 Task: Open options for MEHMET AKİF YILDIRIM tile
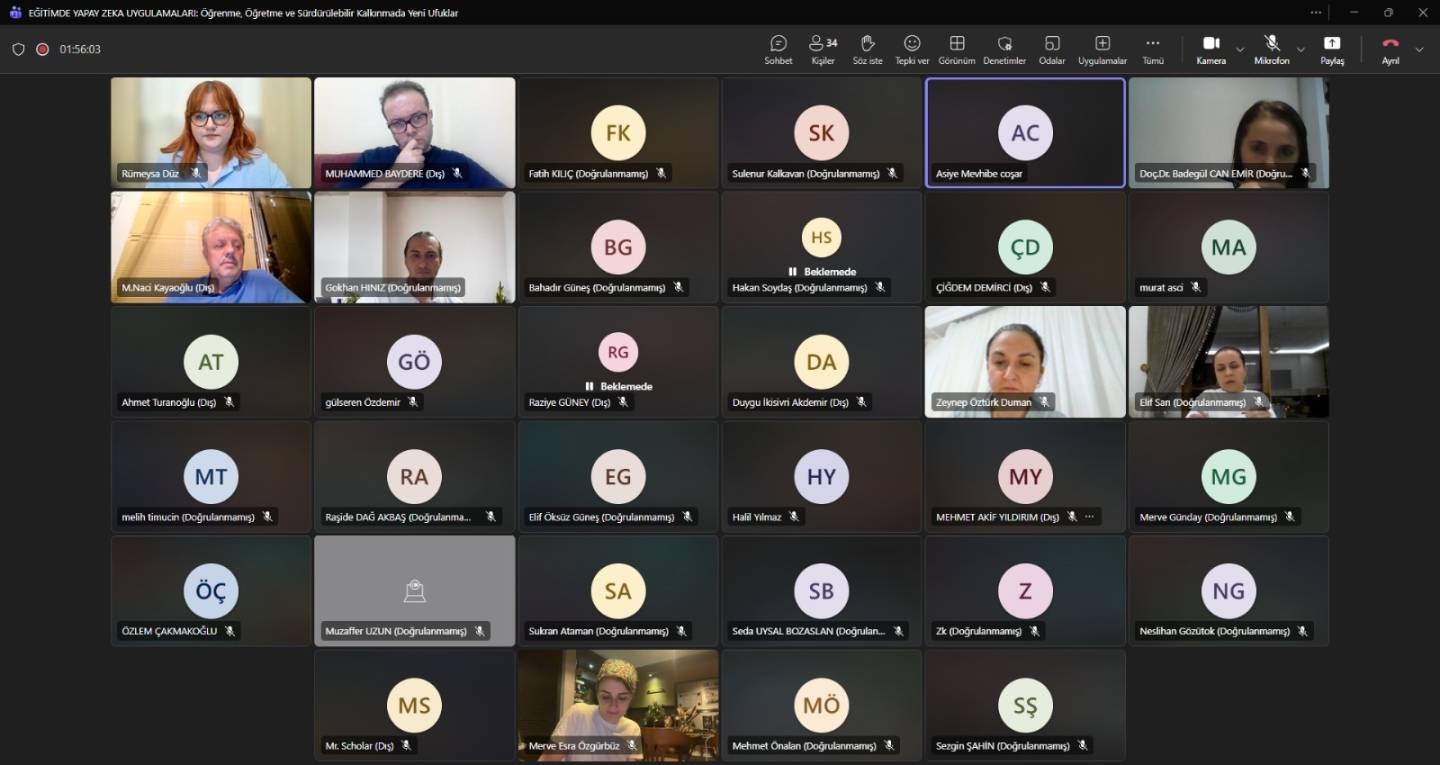[1090, 517]
